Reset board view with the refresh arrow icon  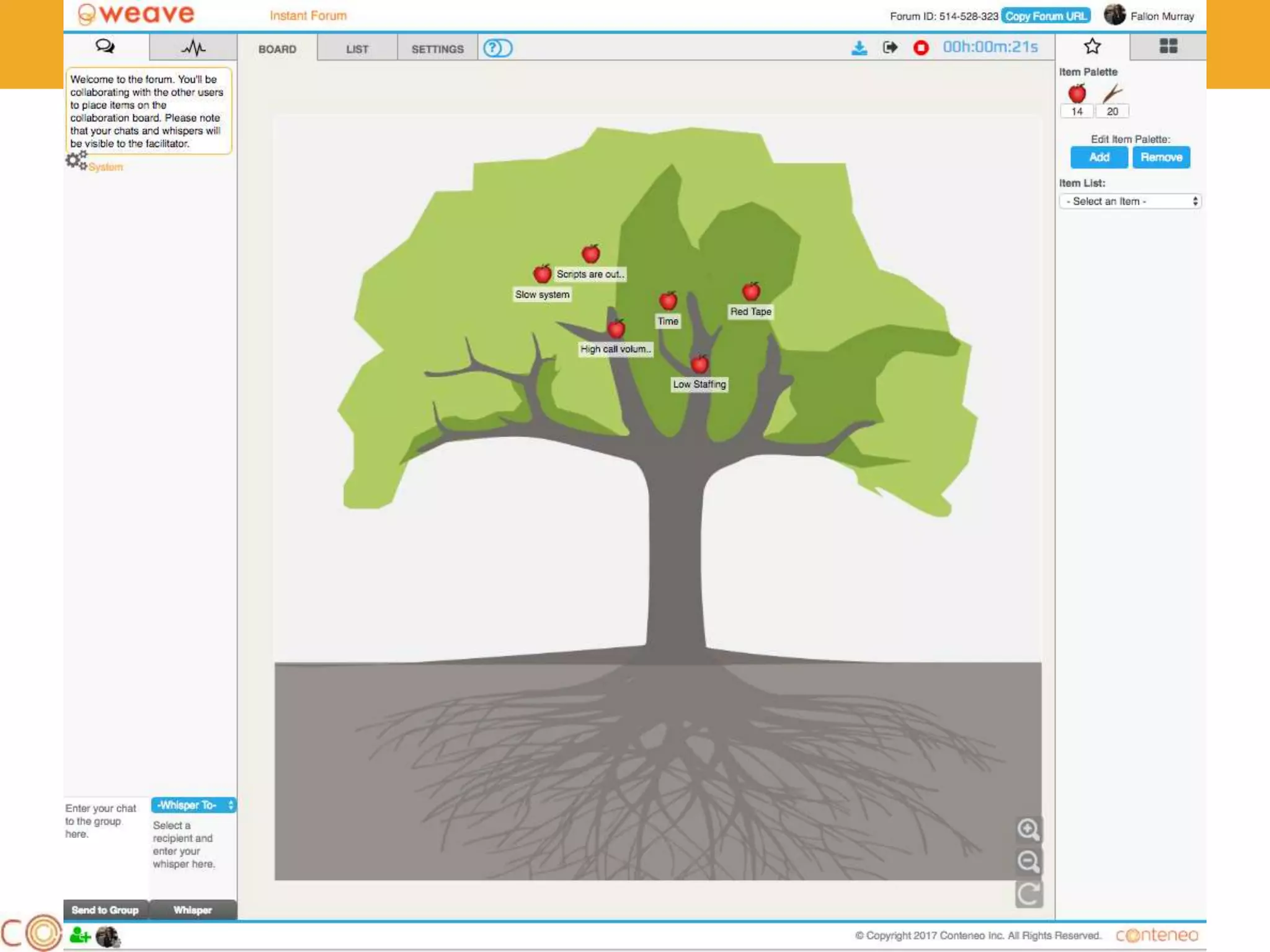[1028, 894]
